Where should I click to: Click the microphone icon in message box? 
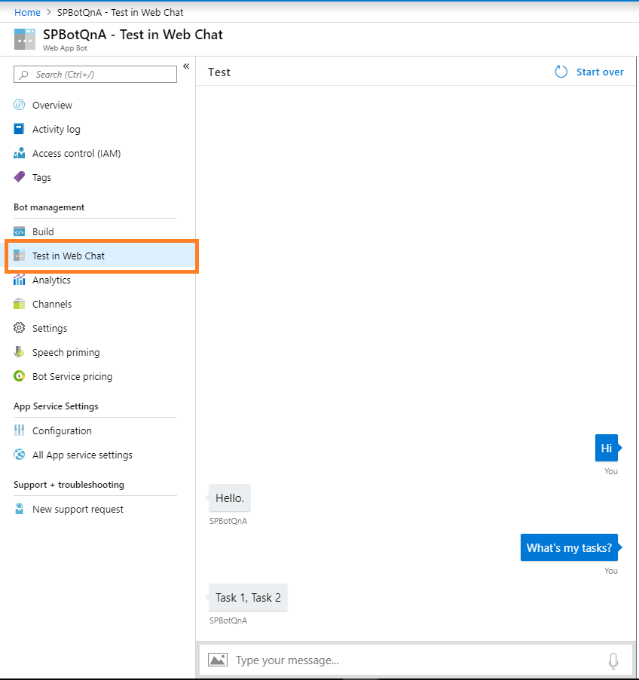pos(613,660)
